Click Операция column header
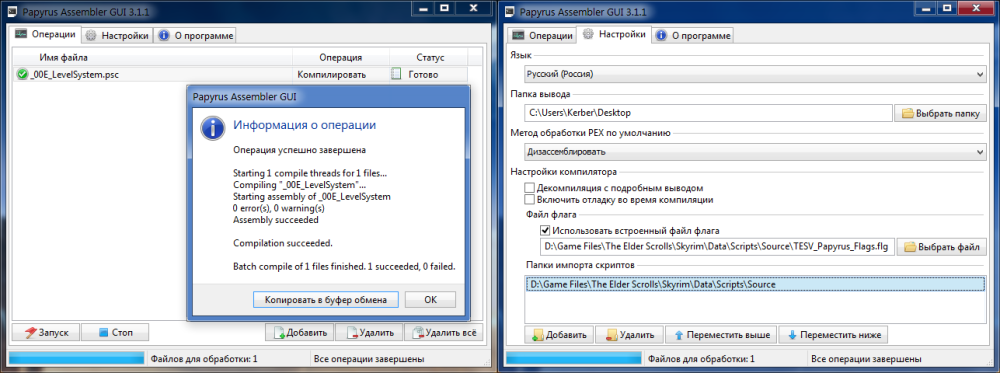This screenshot has height=373, width=1000. coord(341,57)
